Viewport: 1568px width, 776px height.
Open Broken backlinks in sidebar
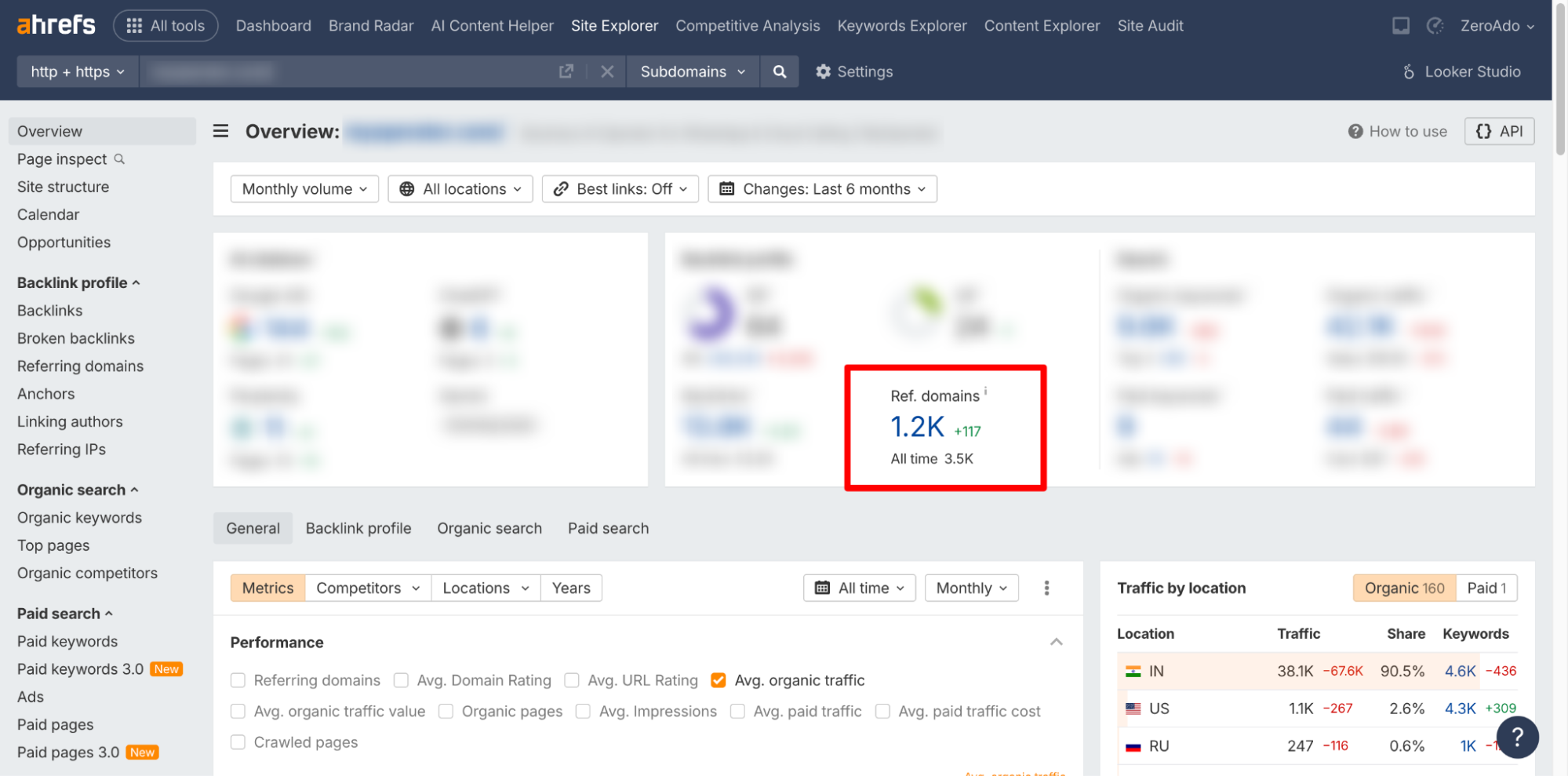(x=76, y=338)
